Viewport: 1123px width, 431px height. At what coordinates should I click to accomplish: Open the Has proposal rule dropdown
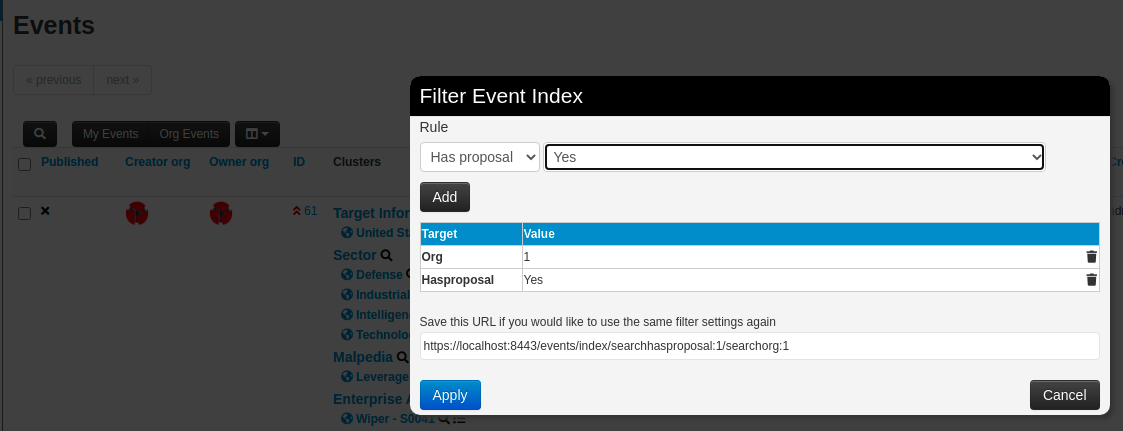tap(479, 157)
